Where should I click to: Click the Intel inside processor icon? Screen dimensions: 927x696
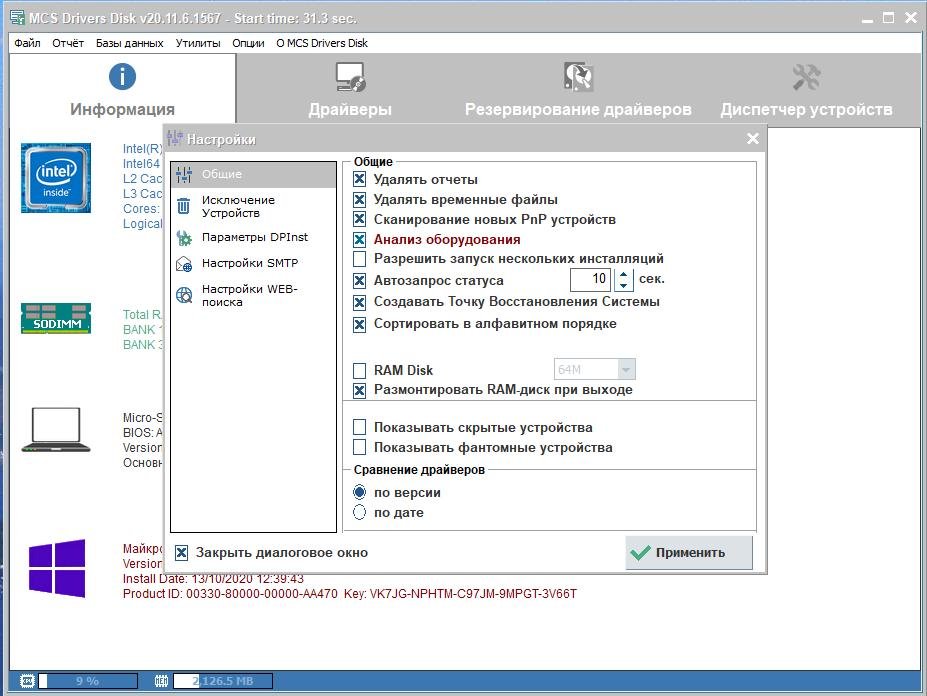(x=56, y=177)
